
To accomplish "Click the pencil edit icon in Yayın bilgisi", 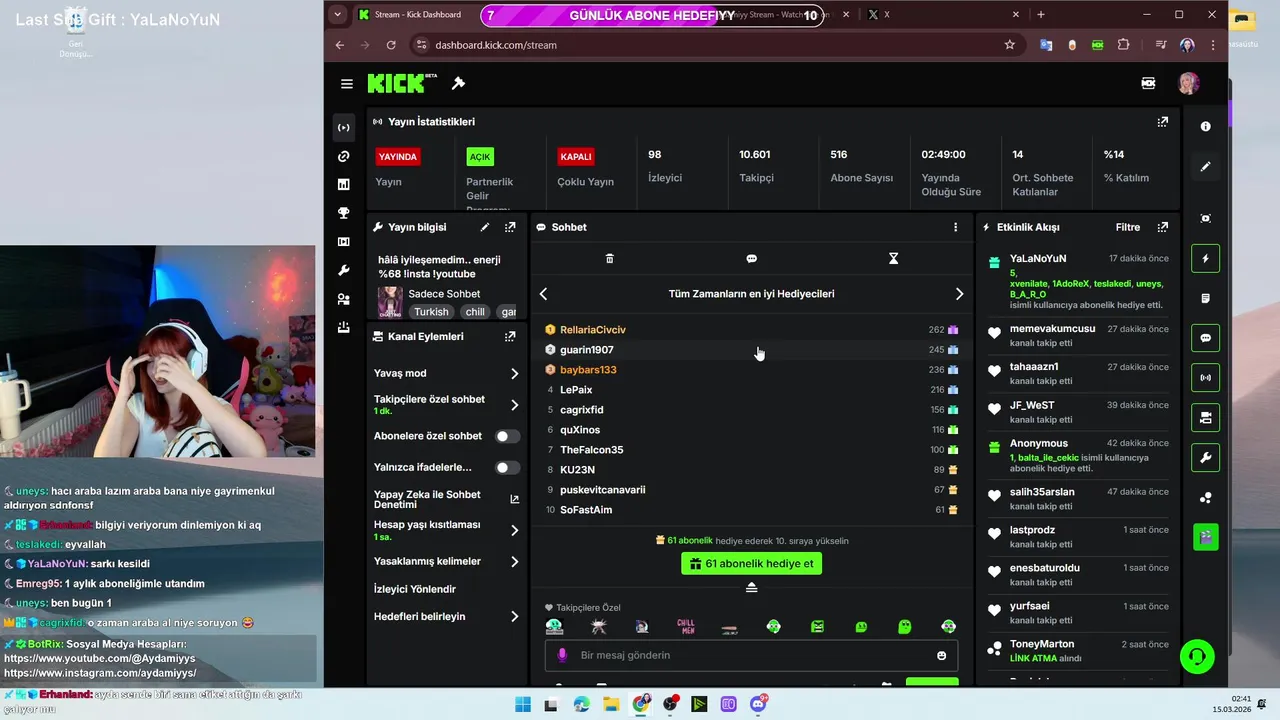I will (x=485, y=227).
